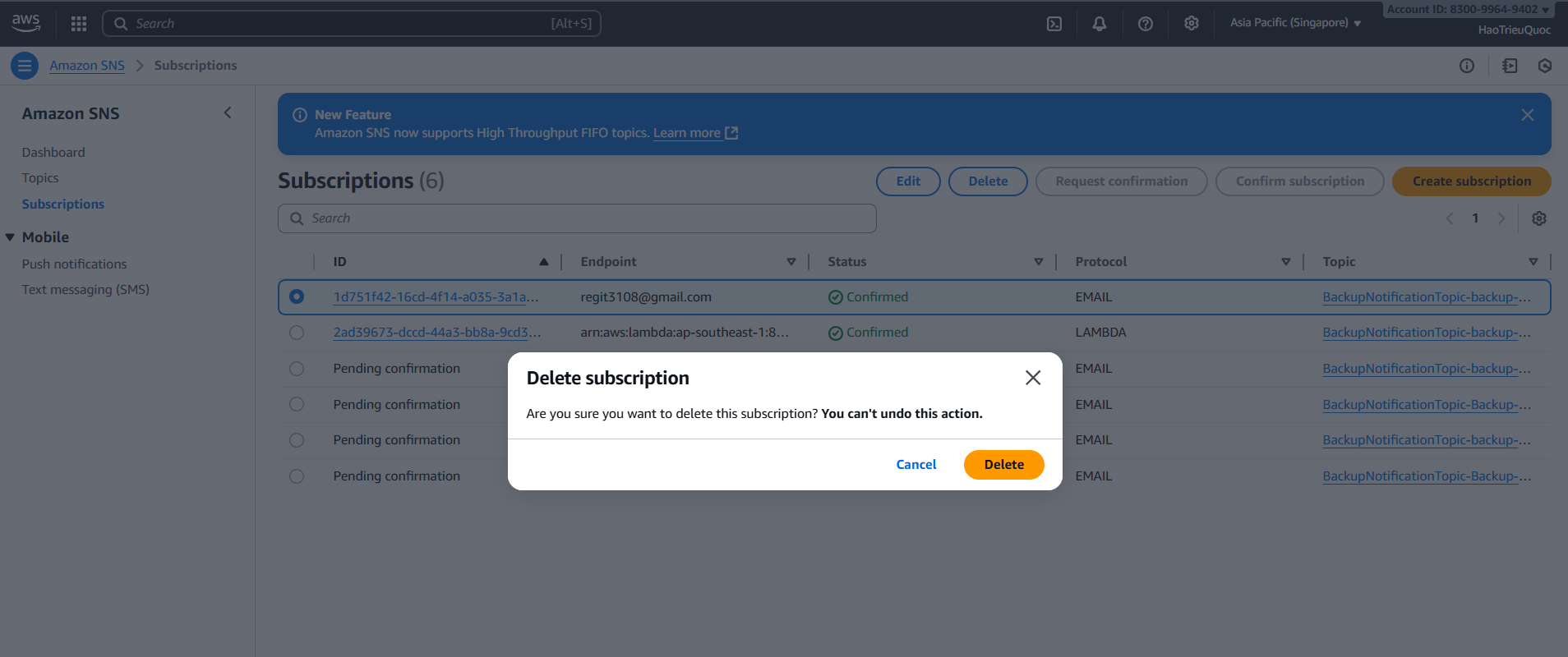Image resolution: width=1568 pixels, height=657 pixels.
Task: Click Create subscription button
Action: [x=1471, y=181]
